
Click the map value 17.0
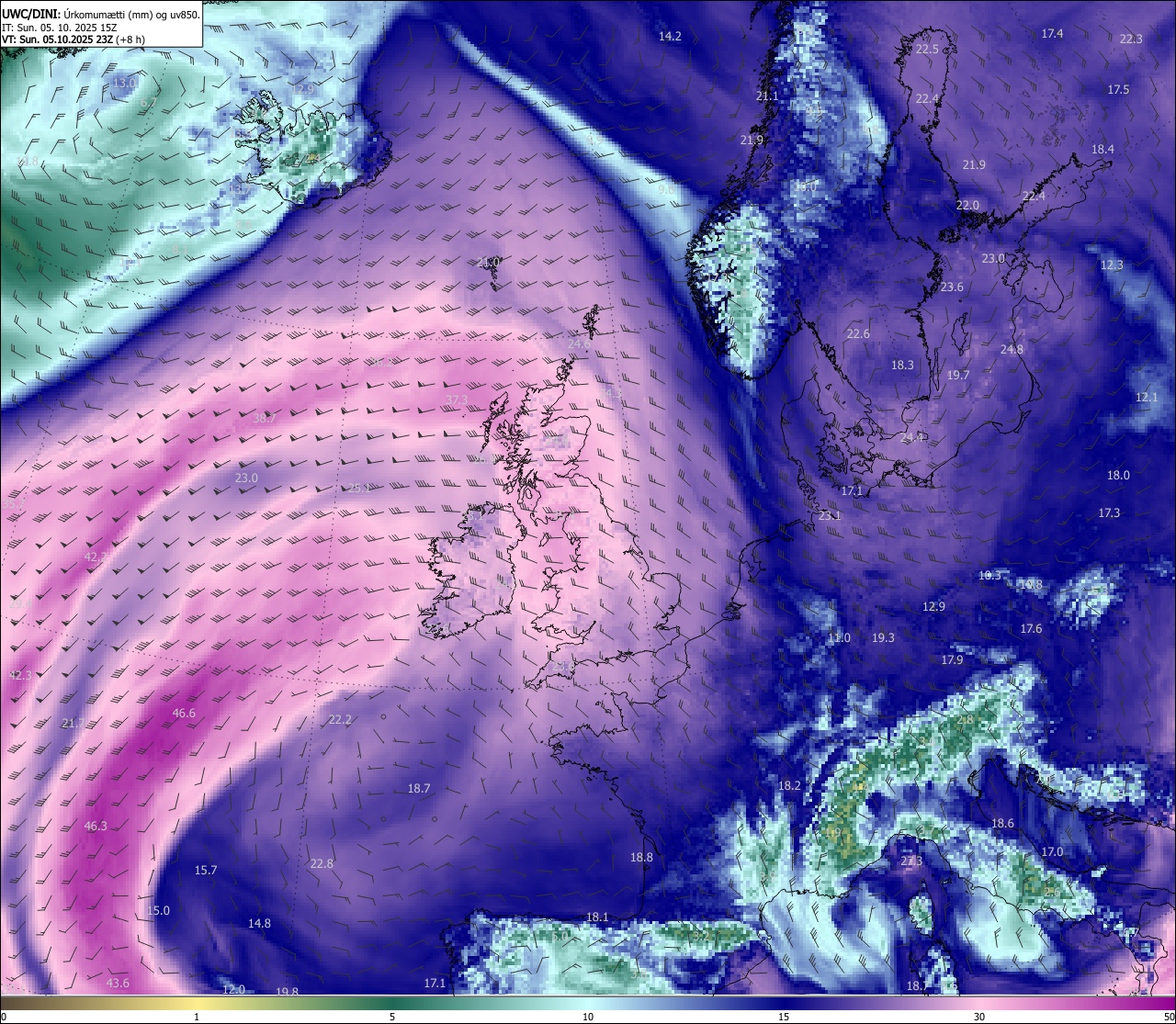tap(1052, 852)
